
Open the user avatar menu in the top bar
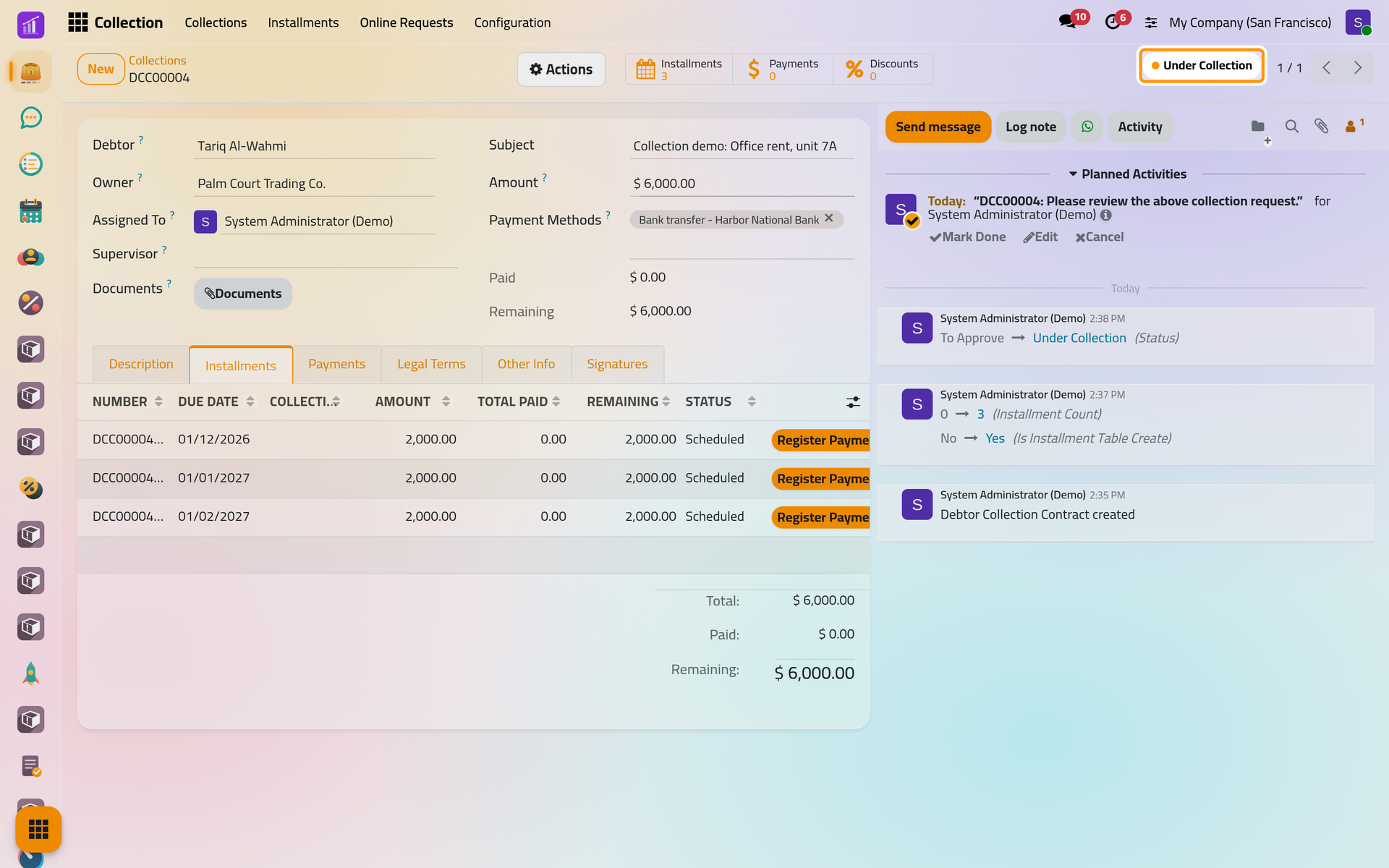tap(1358, 22)
